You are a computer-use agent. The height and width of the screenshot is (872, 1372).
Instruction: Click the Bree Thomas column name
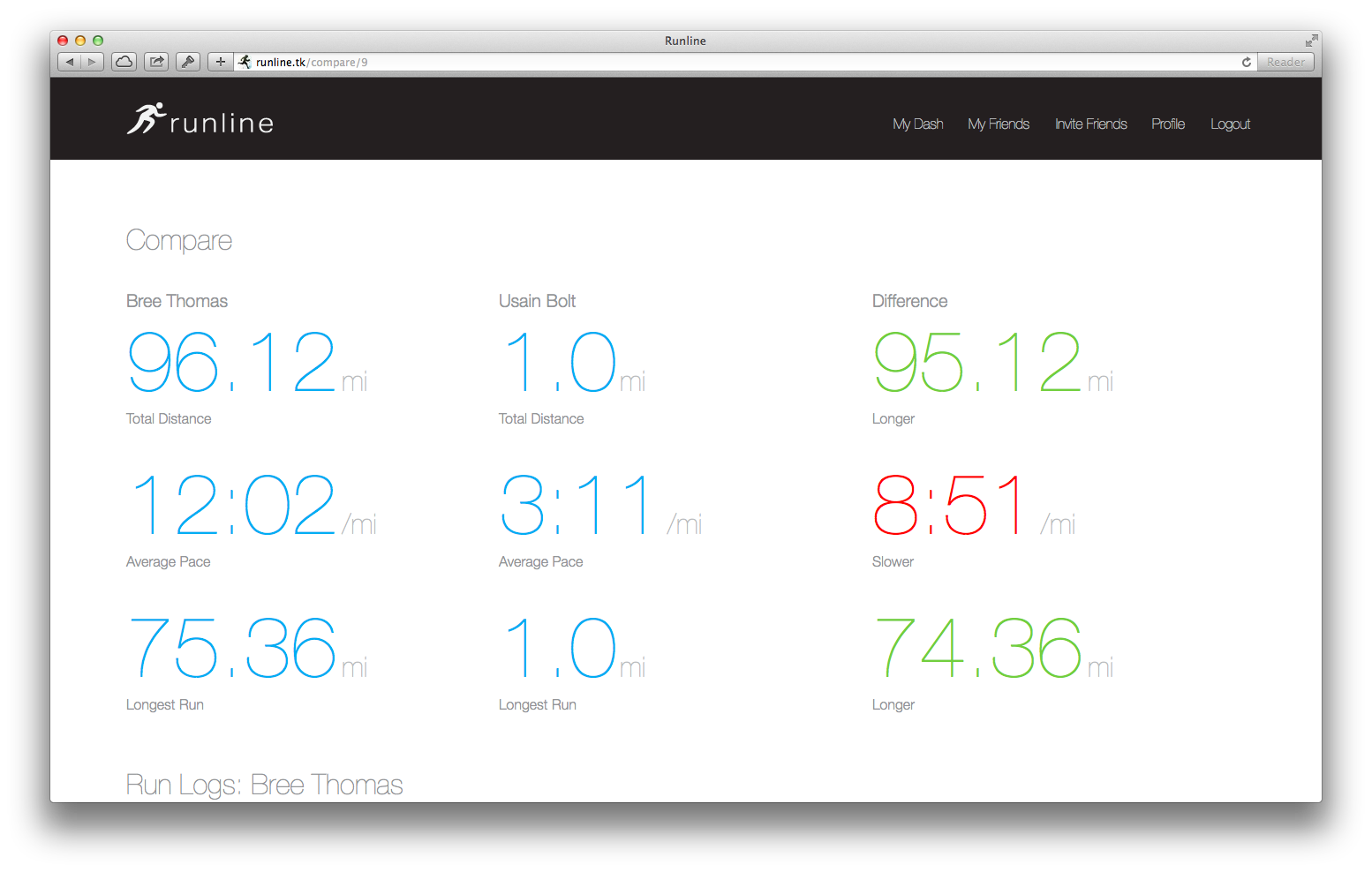177,301
